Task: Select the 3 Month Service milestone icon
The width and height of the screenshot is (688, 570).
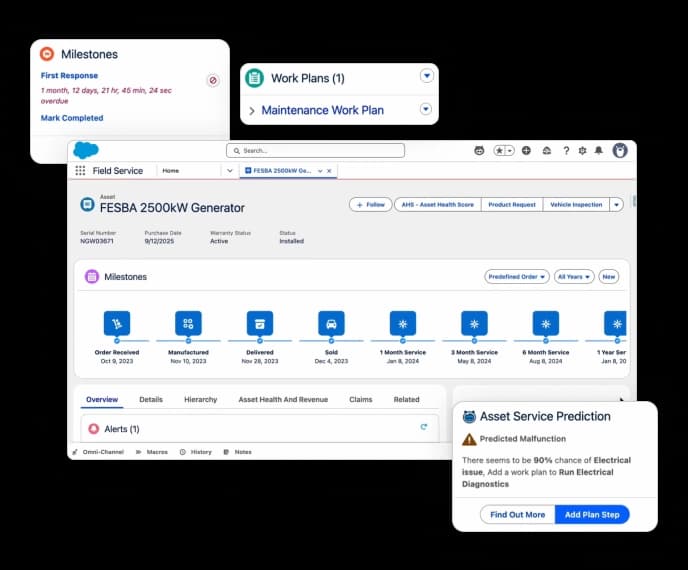Action: tap(474, 324)
